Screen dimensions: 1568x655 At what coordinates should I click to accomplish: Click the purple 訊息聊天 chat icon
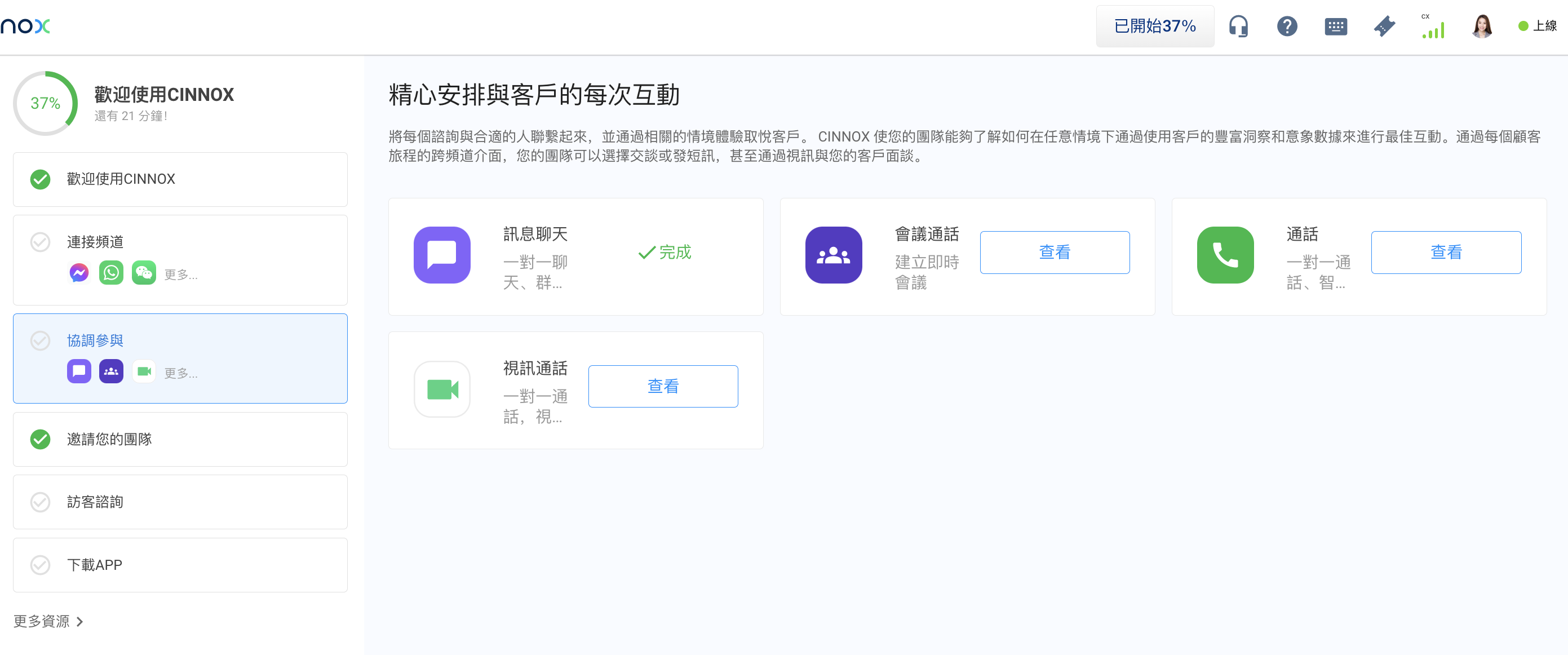click(x=442, y=255)
